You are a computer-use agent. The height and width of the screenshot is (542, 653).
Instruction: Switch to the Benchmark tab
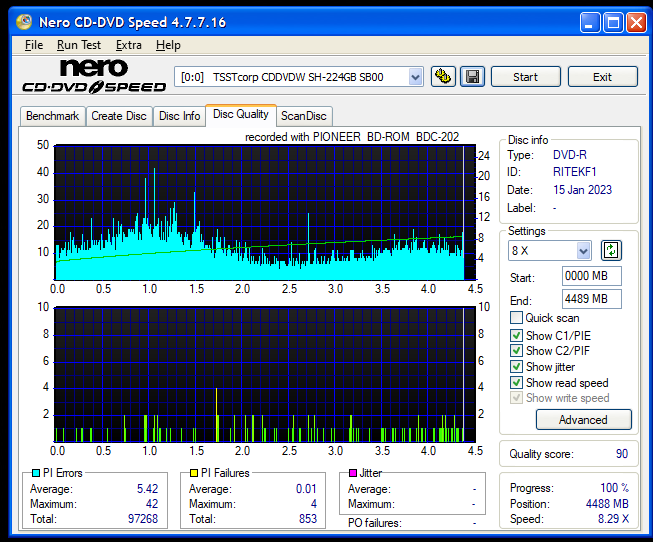[x=52, y=116]
